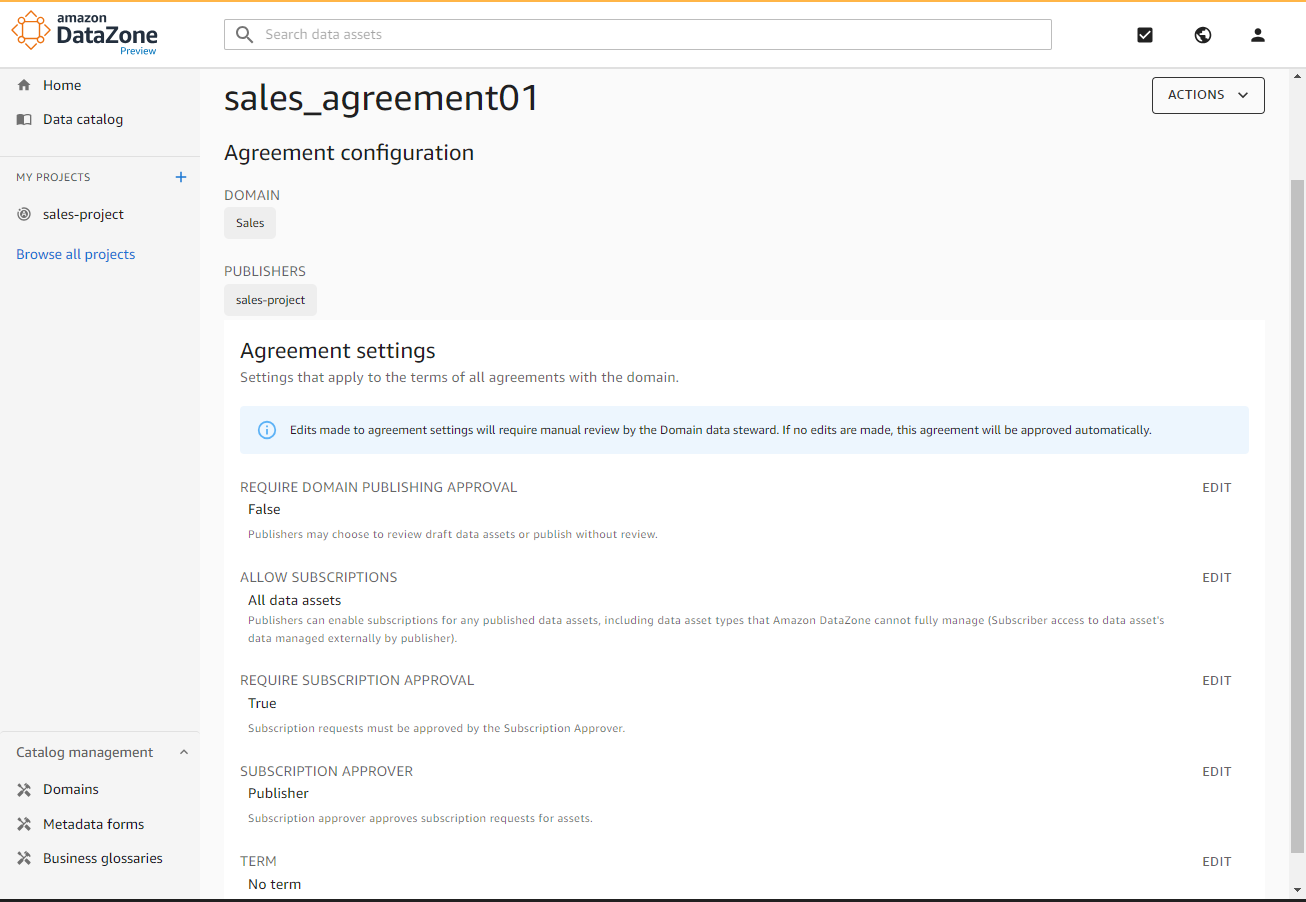Open the ACTIONS dropdown
Screen dimensions: 1306x902
pyautogui.click(x=1208, y=95)
